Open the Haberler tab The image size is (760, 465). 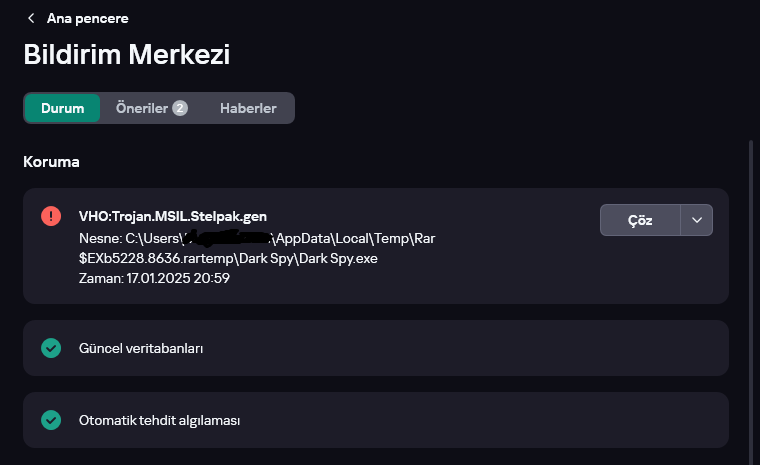(248, 108)
